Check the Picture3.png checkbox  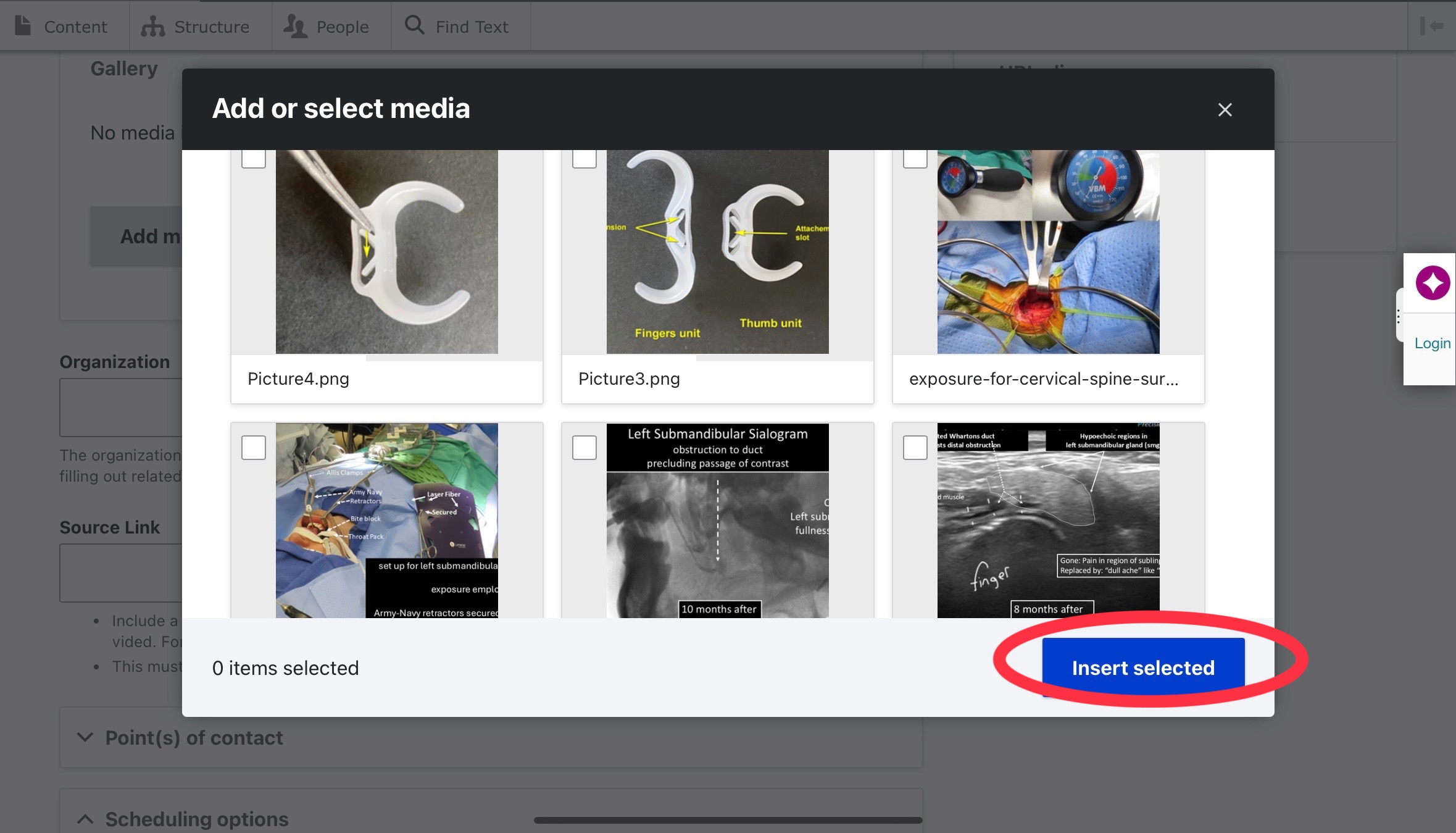pos(584,158)
